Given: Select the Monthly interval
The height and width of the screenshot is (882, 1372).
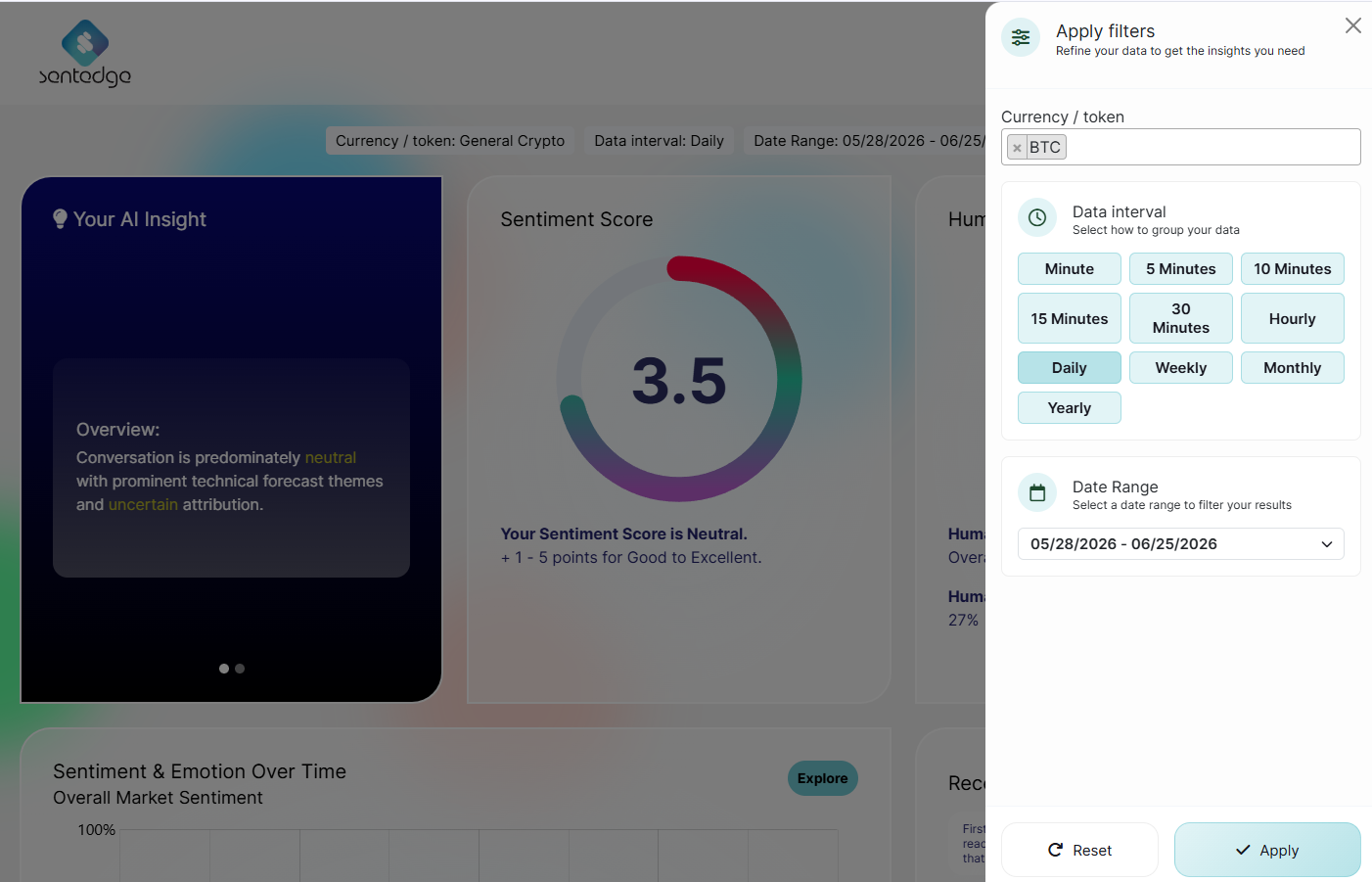Looking at the screenshot, I should (1293, 368).
